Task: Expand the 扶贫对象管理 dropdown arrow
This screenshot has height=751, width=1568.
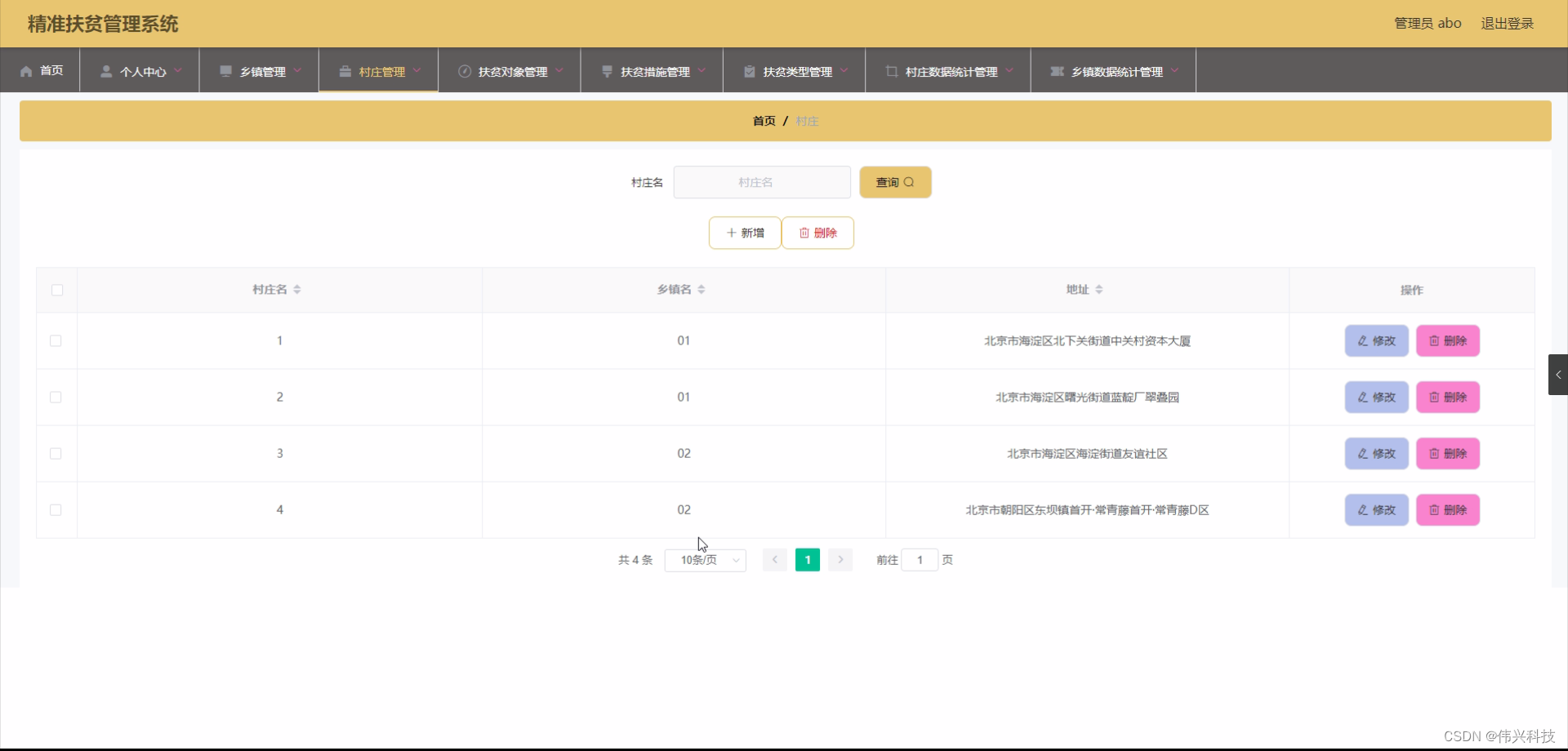Action: tap(560, 70)
